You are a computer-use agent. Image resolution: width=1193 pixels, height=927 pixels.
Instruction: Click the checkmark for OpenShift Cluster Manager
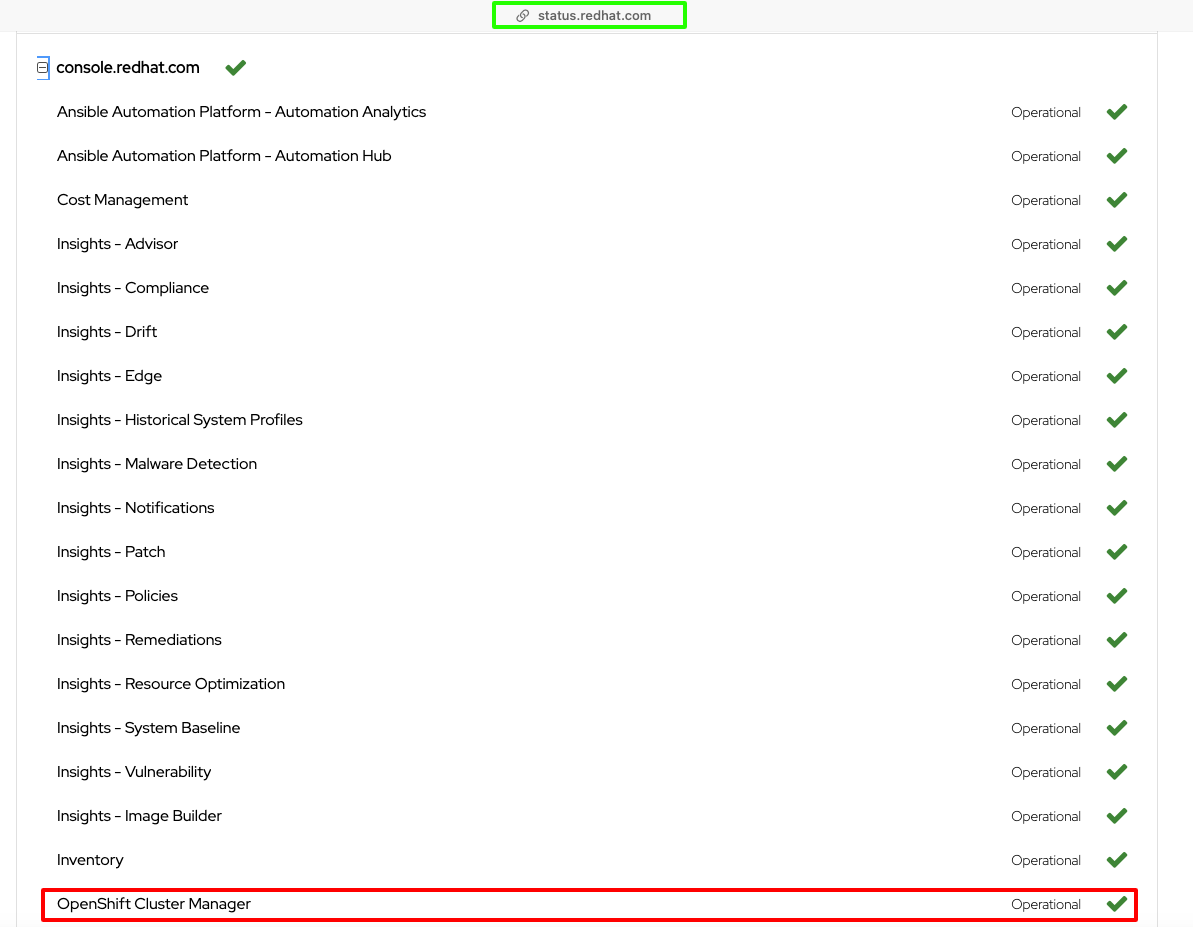(x=1117, y=904)
